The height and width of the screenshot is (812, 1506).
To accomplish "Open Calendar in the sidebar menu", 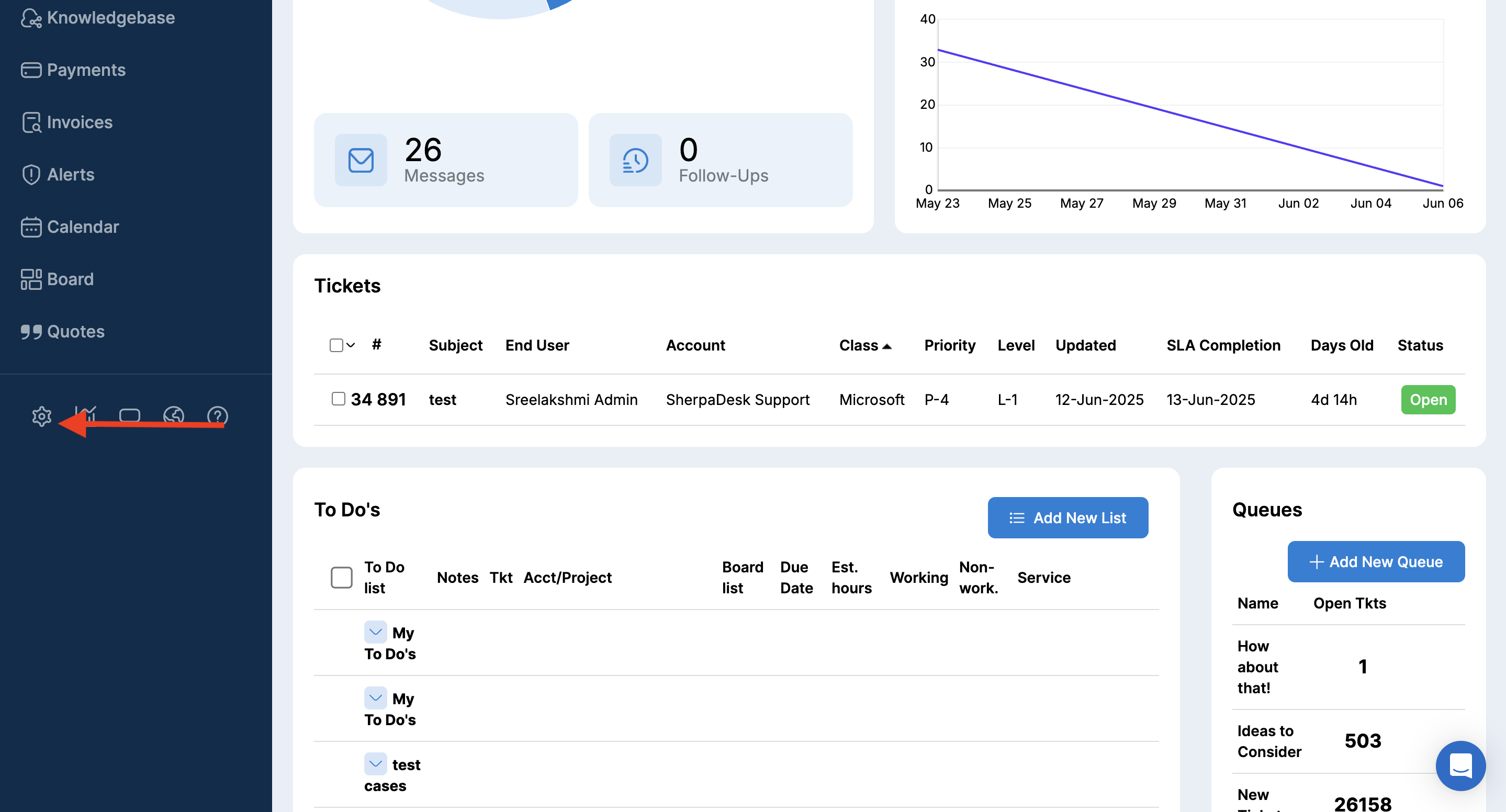I will click(x=83, y=227).
